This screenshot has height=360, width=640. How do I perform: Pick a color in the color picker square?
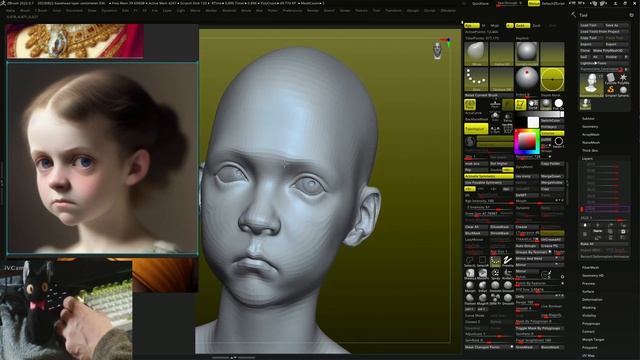[527, 142]
